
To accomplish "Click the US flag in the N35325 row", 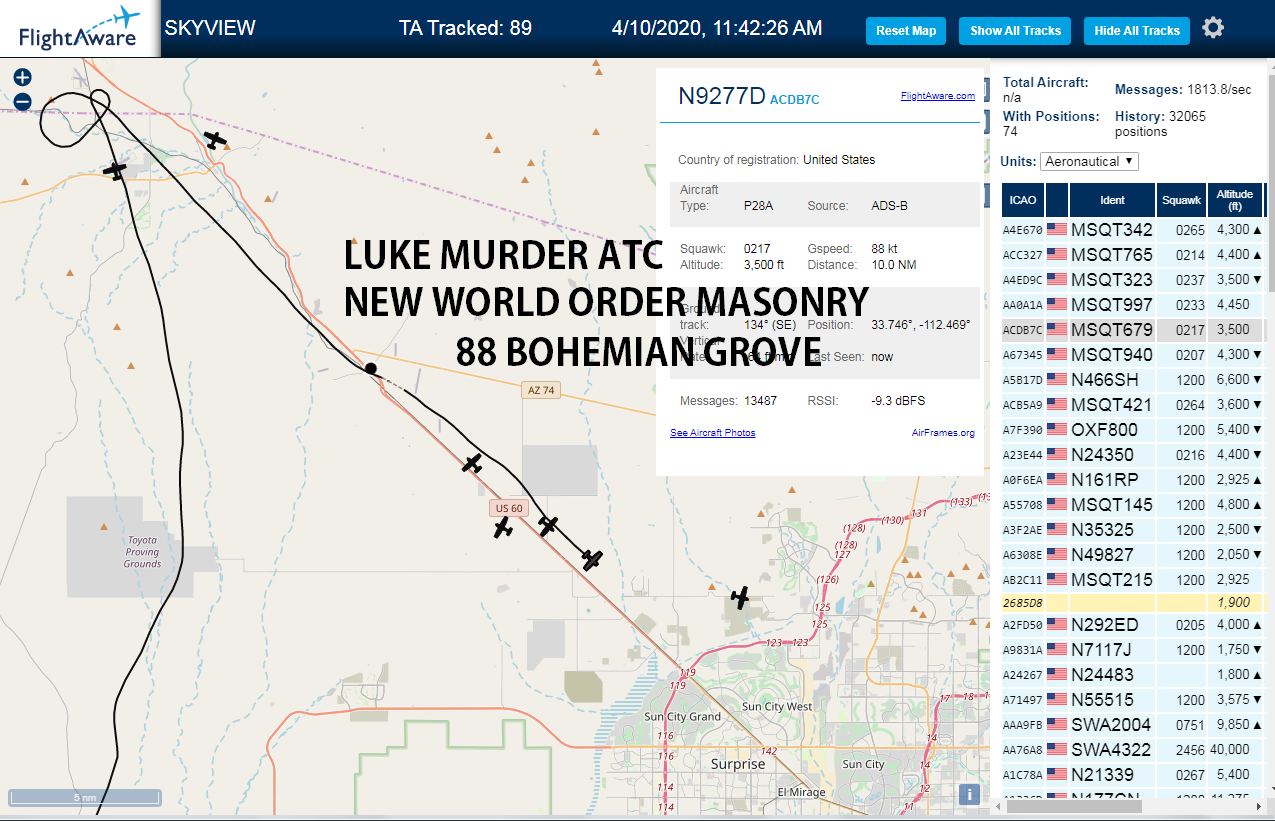I will [x=1057, y=530].
